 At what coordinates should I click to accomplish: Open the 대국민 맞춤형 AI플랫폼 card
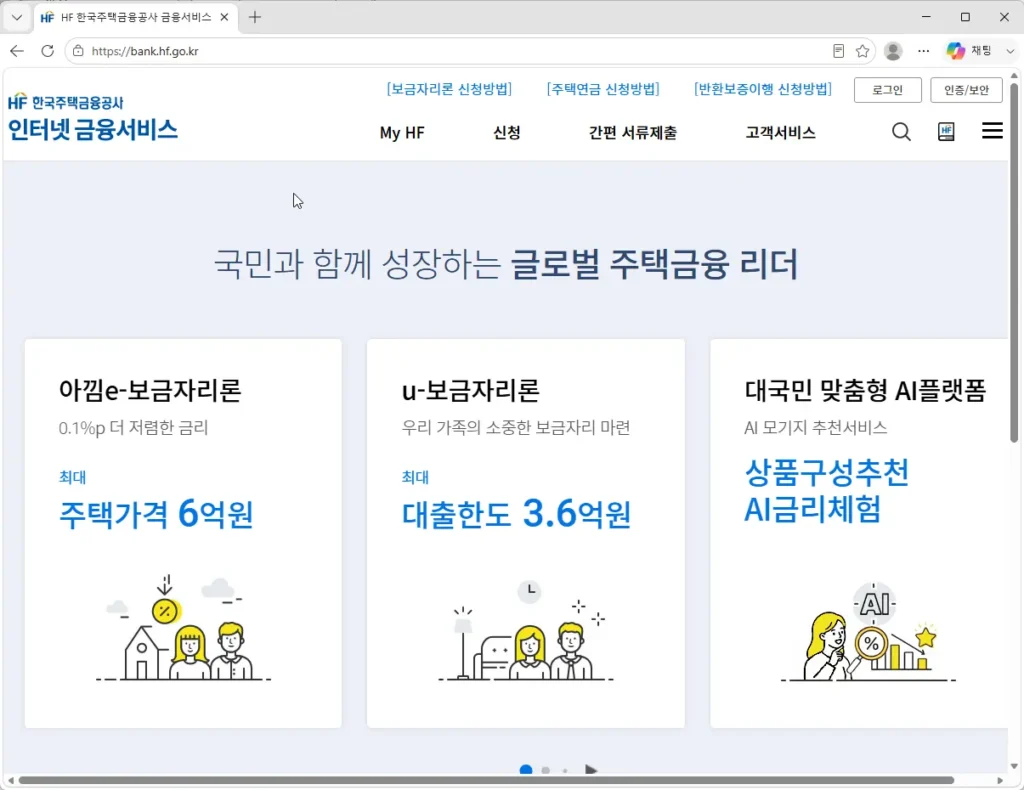[x=859, y=533]
